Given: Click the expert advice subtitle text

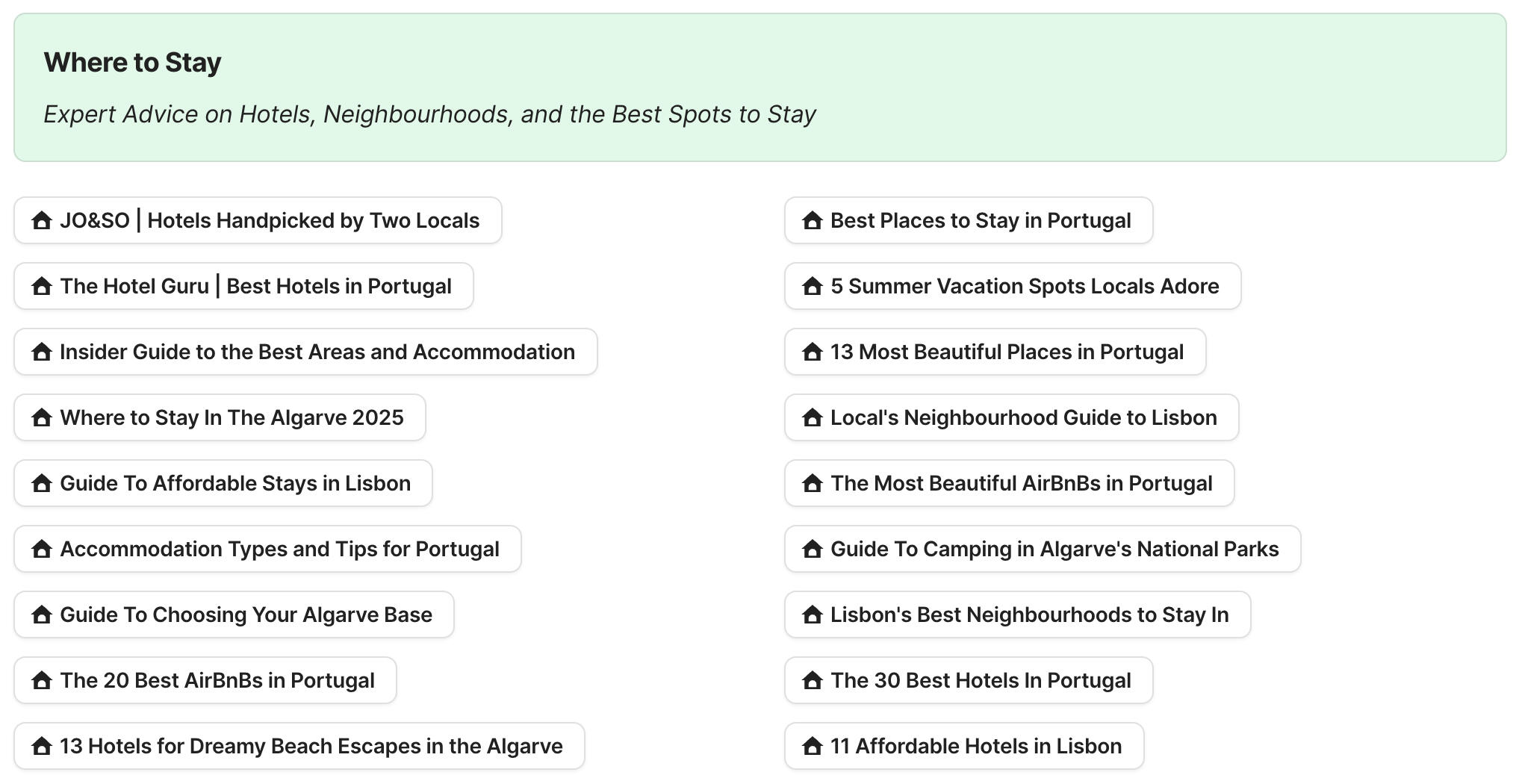Looking at the screenshot, I should tap(430, 114).
